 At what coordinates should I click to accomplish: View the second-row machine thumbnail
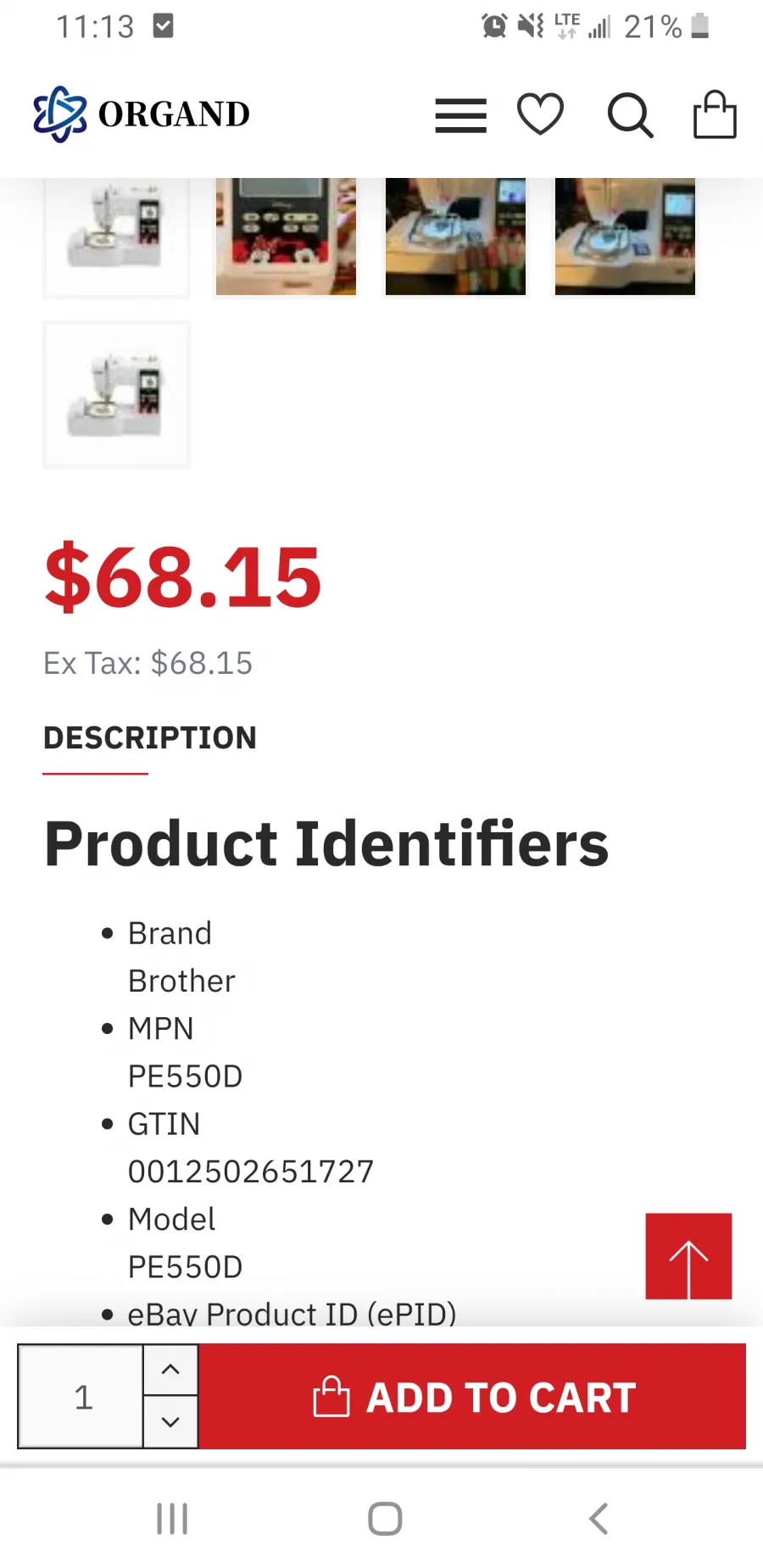click(117, 395)
